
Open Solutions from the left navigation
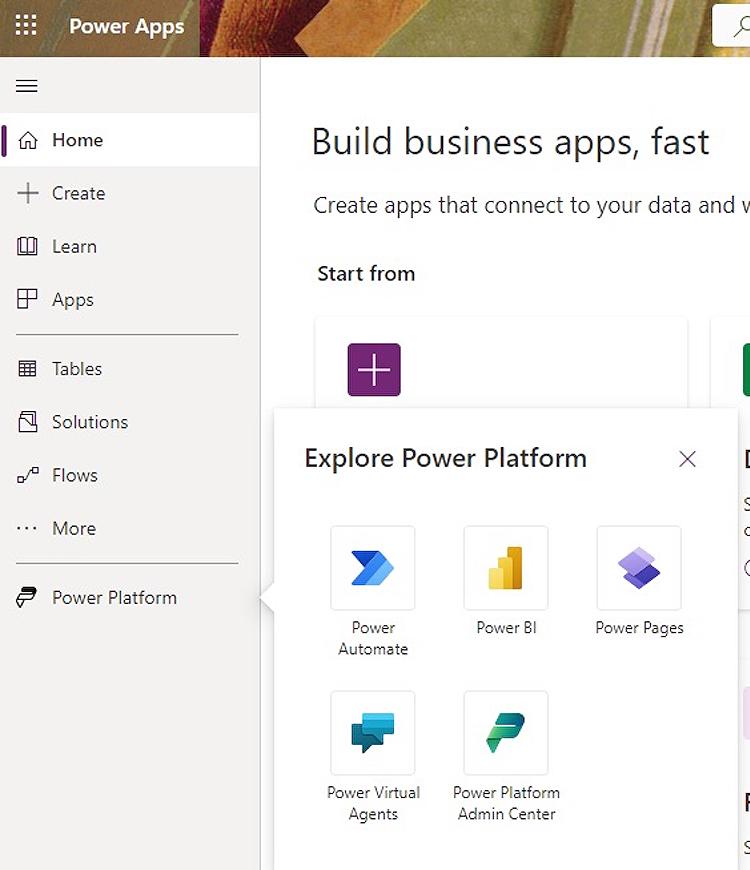[88, 421]
